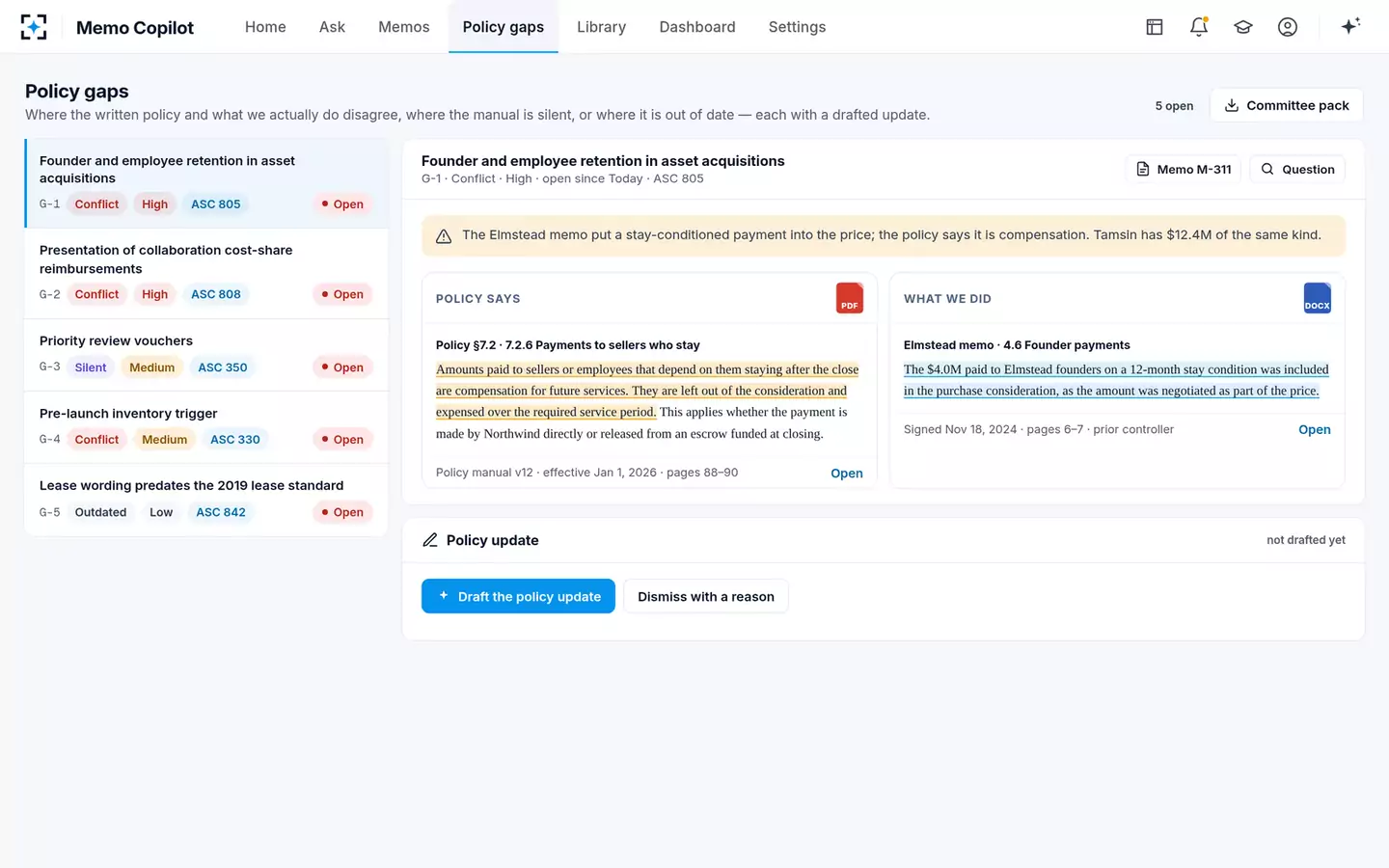Click the highlighted Elmstead memo excerpt

click(1116, 380)
